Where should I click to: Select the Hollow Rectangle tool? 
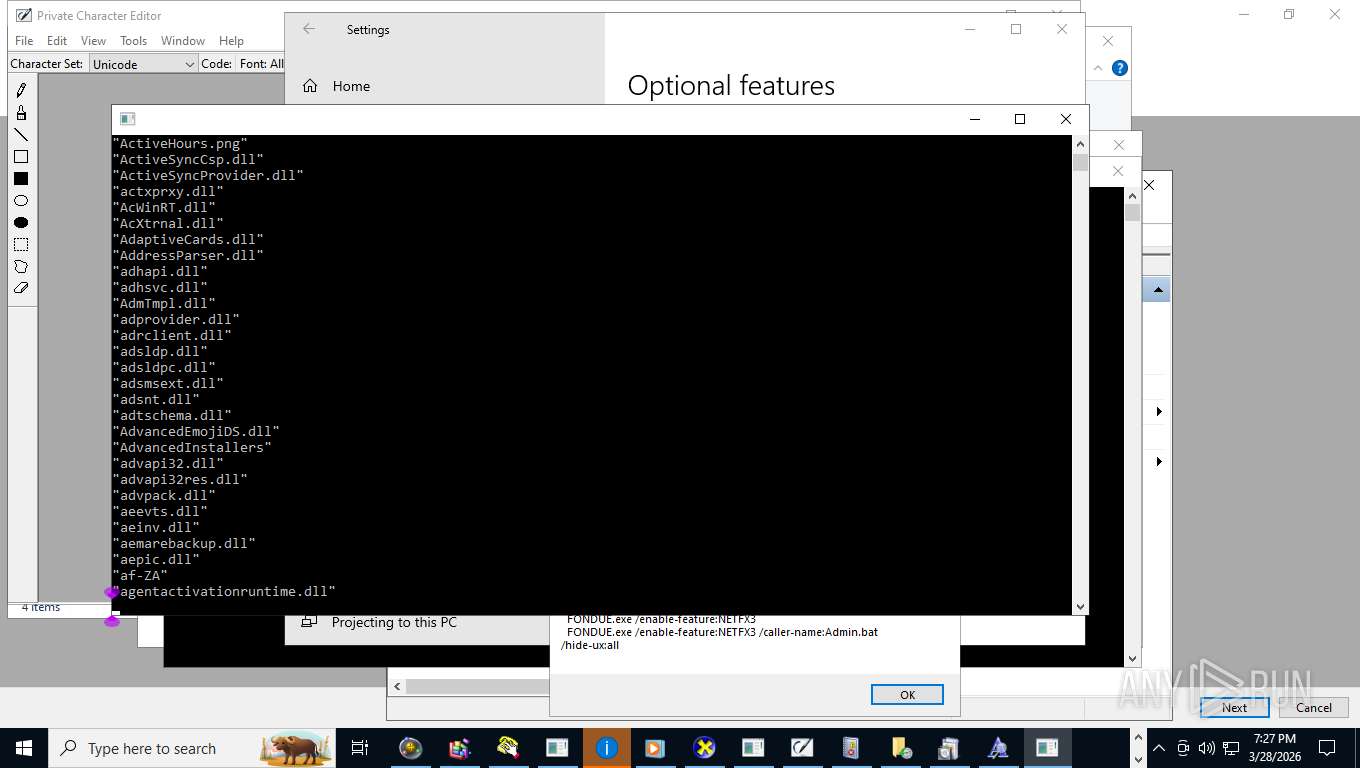(x=21, y=157)
